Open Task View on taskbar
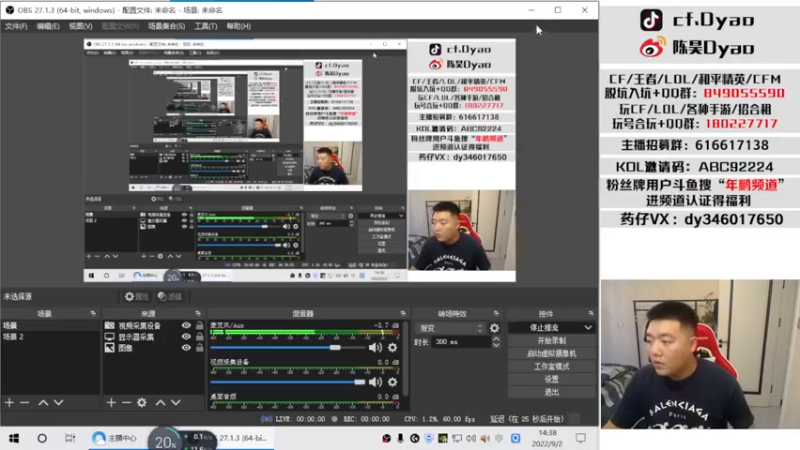This screenshot has width=800, height=450. click(x=70, y=438)
